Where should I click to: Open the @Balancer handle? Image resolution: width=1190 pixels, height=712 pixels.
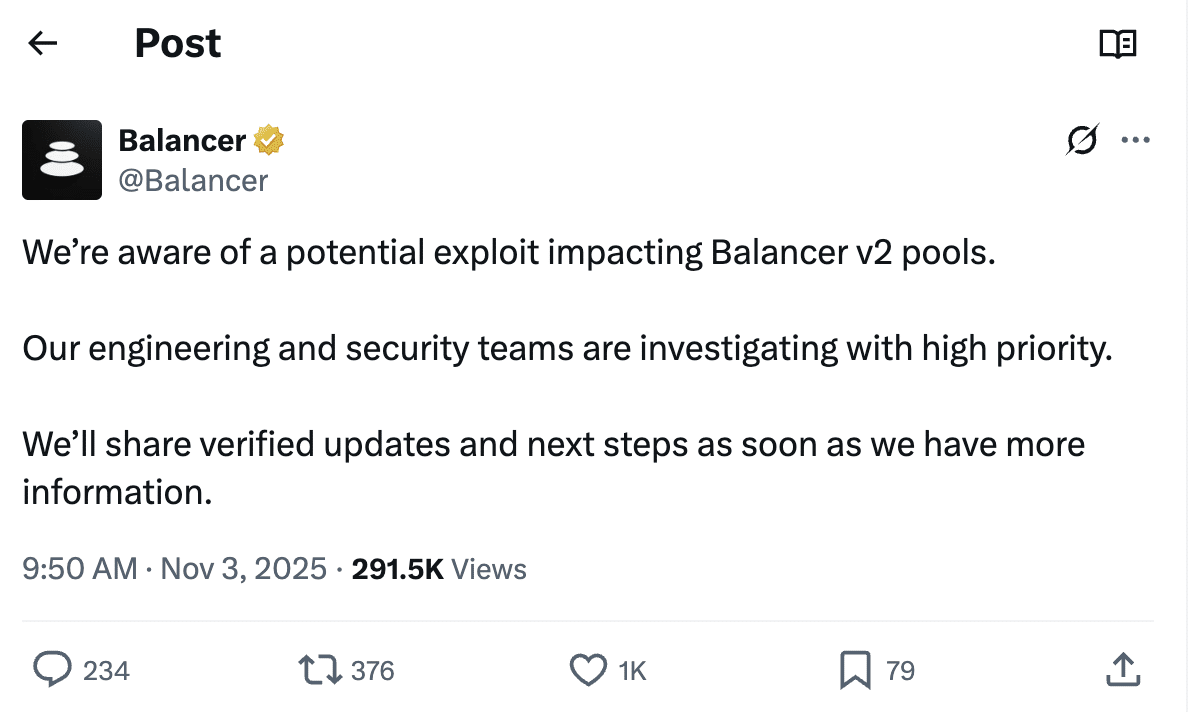(194, 180)
